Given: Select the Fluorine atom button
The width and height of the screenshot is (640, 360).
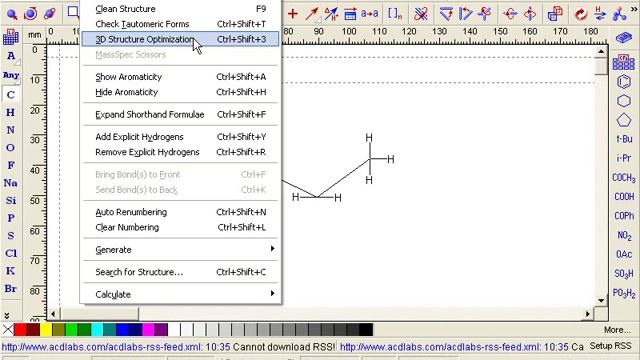Looking at the screenshot, I should coord(11,165).
